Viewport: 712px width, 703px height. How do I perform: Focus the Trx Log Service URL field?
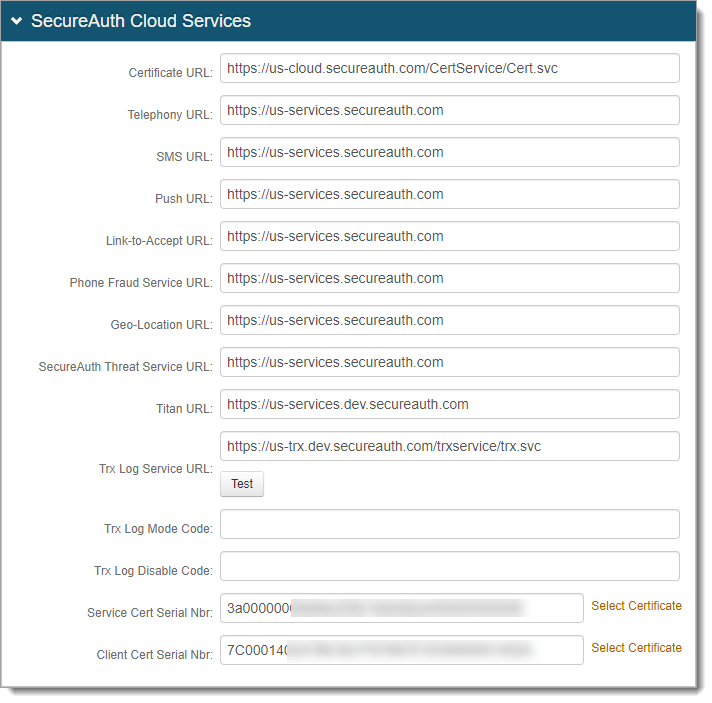[450, 446]
